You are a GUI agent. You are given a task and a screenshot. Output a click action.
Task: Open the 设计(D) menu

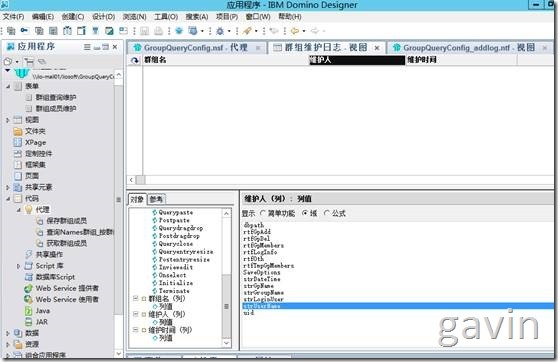click(x=103, y=17)
